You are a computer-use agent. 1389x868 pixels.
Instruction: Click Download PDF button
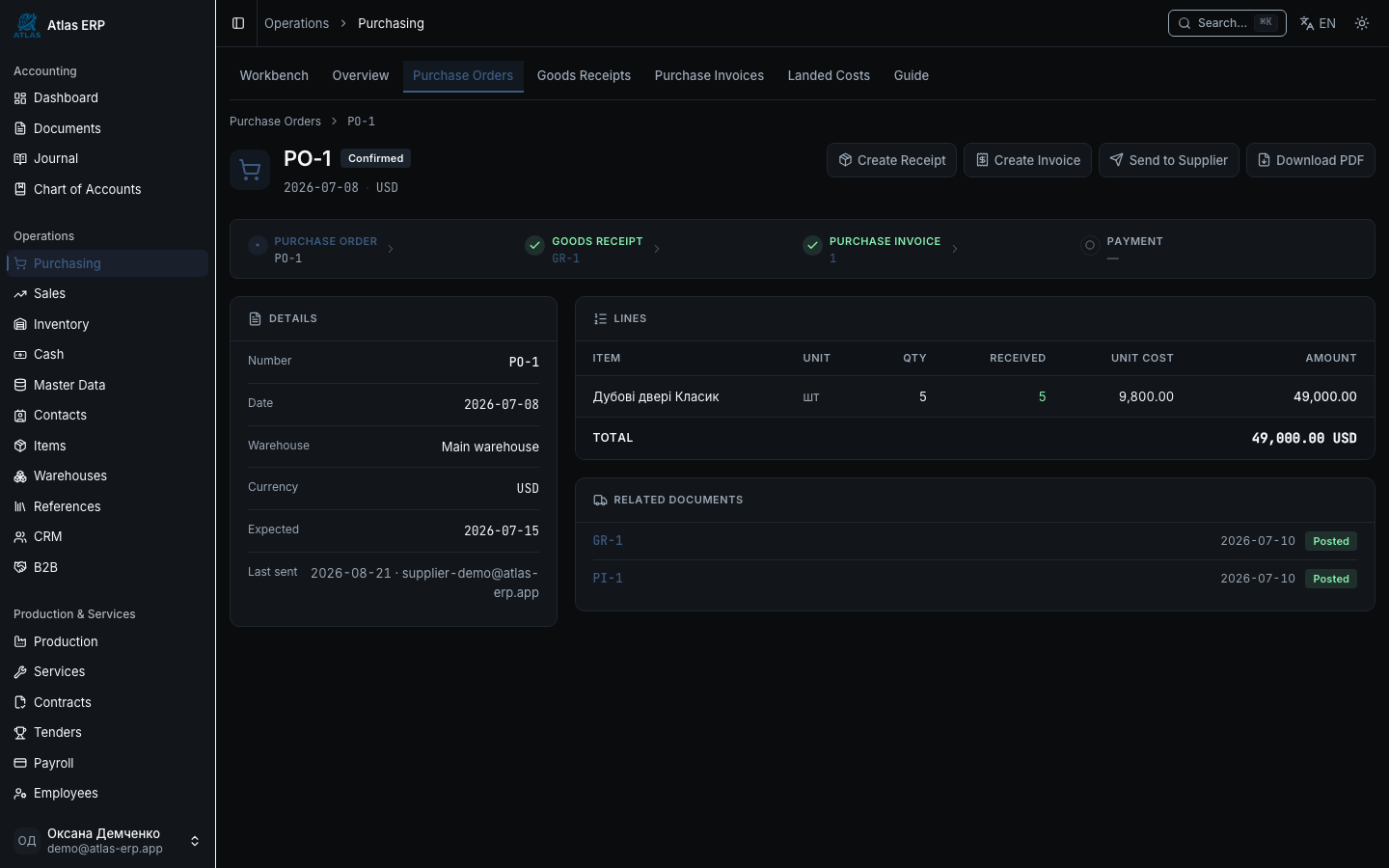pyautogui.click(x=1310, y=160)
